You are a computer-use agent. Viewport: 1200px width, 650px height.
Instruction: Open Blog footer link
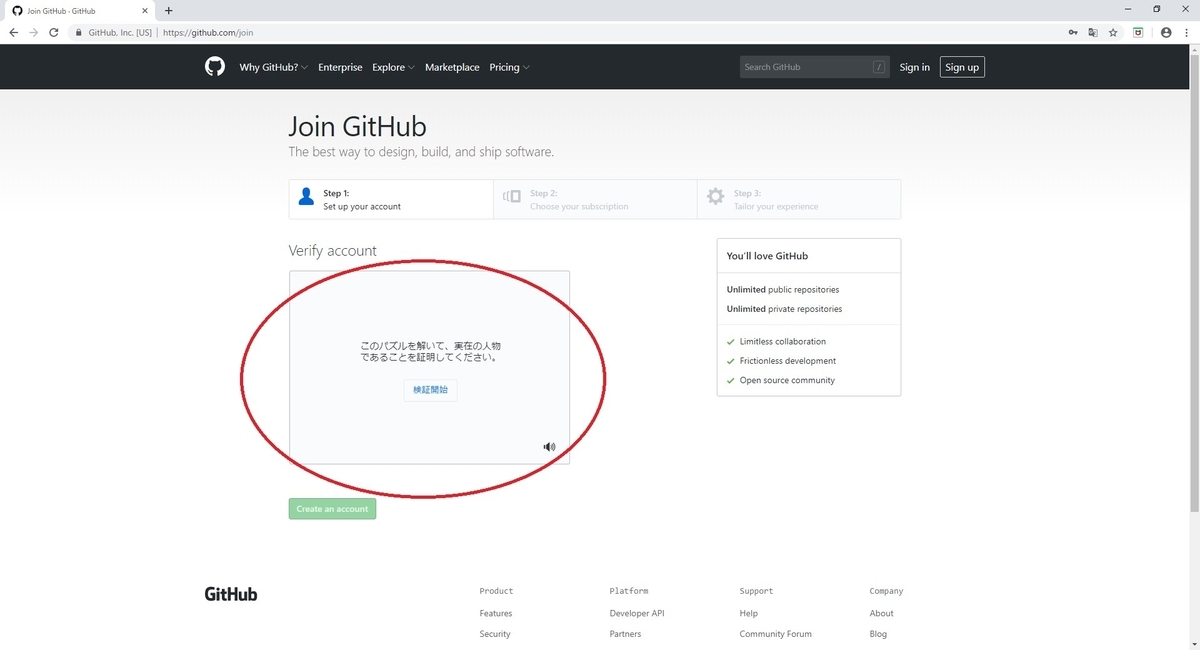click(x=878, y=634)
